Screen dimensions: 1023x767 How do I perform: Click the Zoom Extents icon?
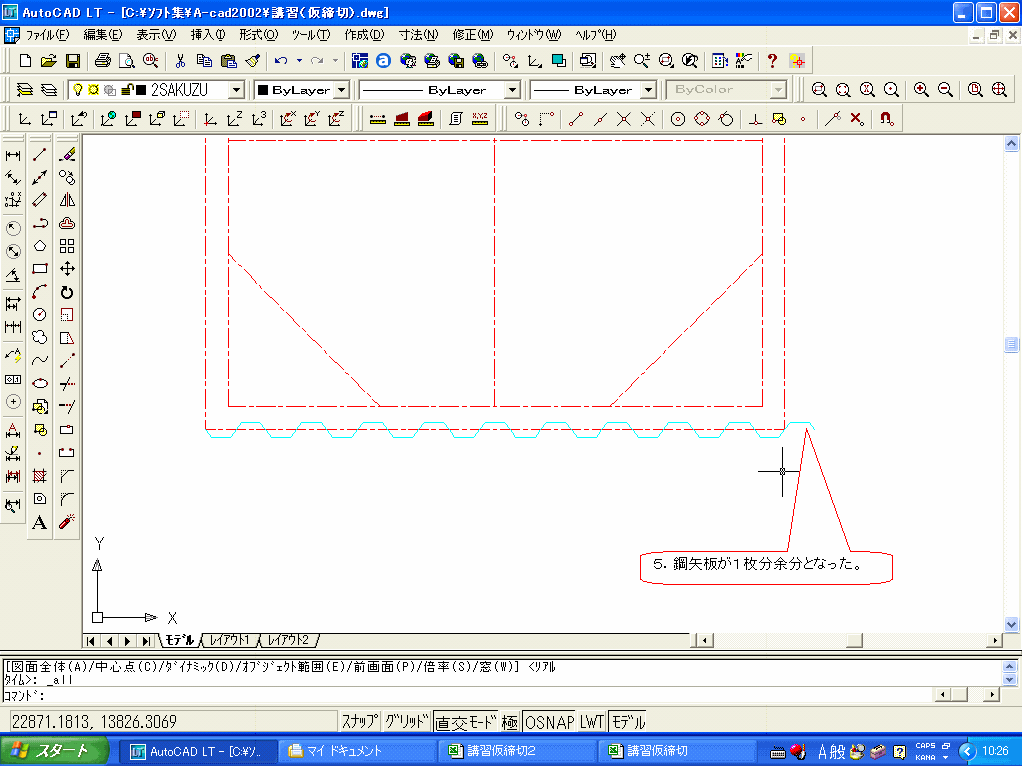click(x=999, y=89)
